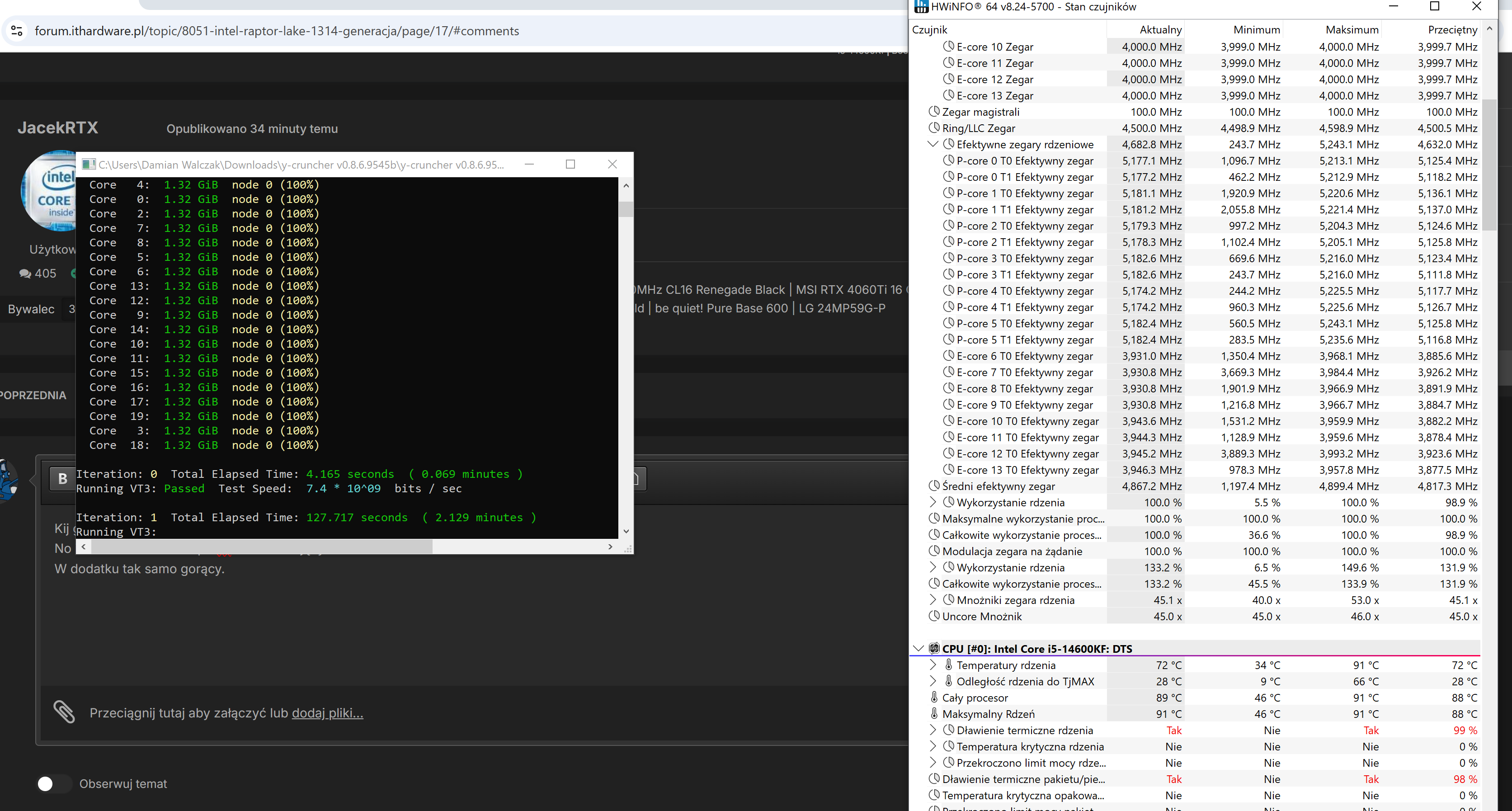Click the HWiNFO vertical scrollbar up arrow
This screenshot has height=811, width=1512.
coord(1489,28)
